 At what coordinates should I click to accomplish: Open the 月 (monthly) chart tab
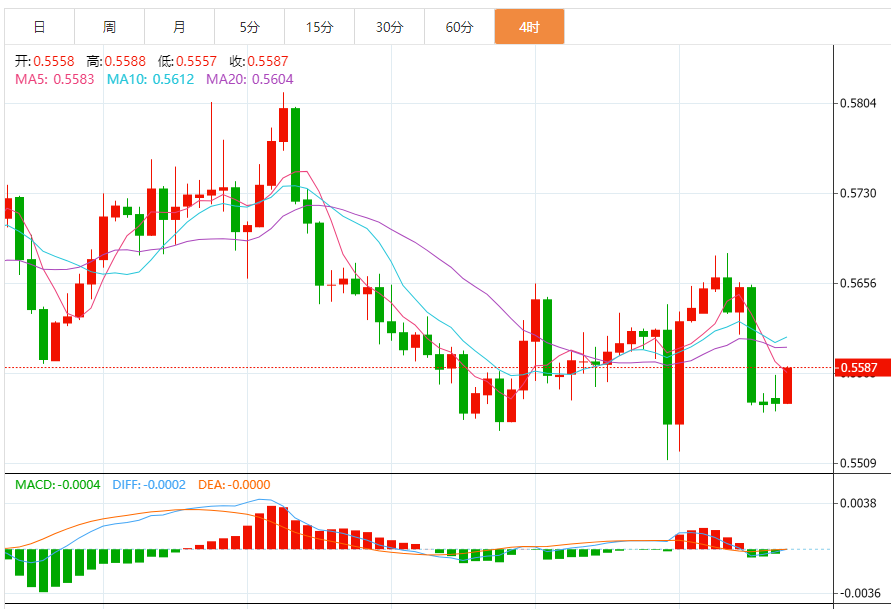point(179,27)
